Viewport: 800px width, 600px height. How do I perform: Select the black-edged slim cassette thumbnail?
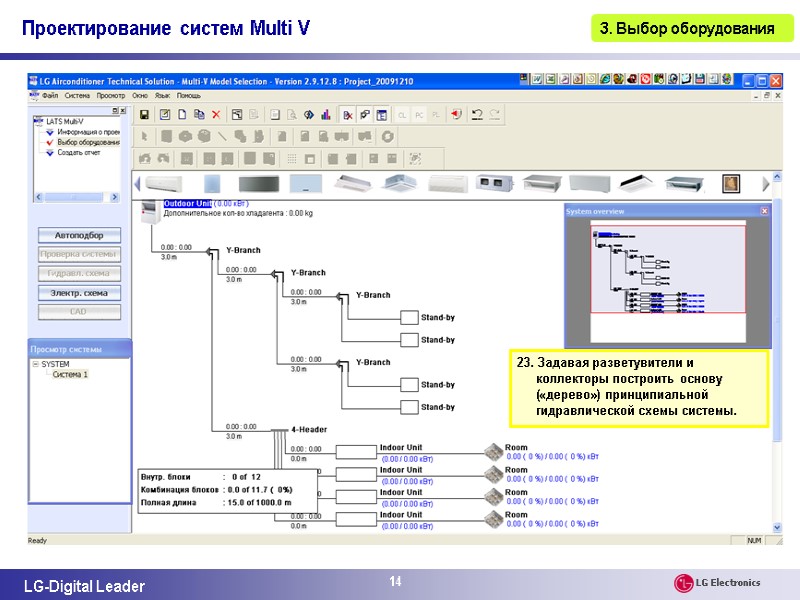[636, 183]
